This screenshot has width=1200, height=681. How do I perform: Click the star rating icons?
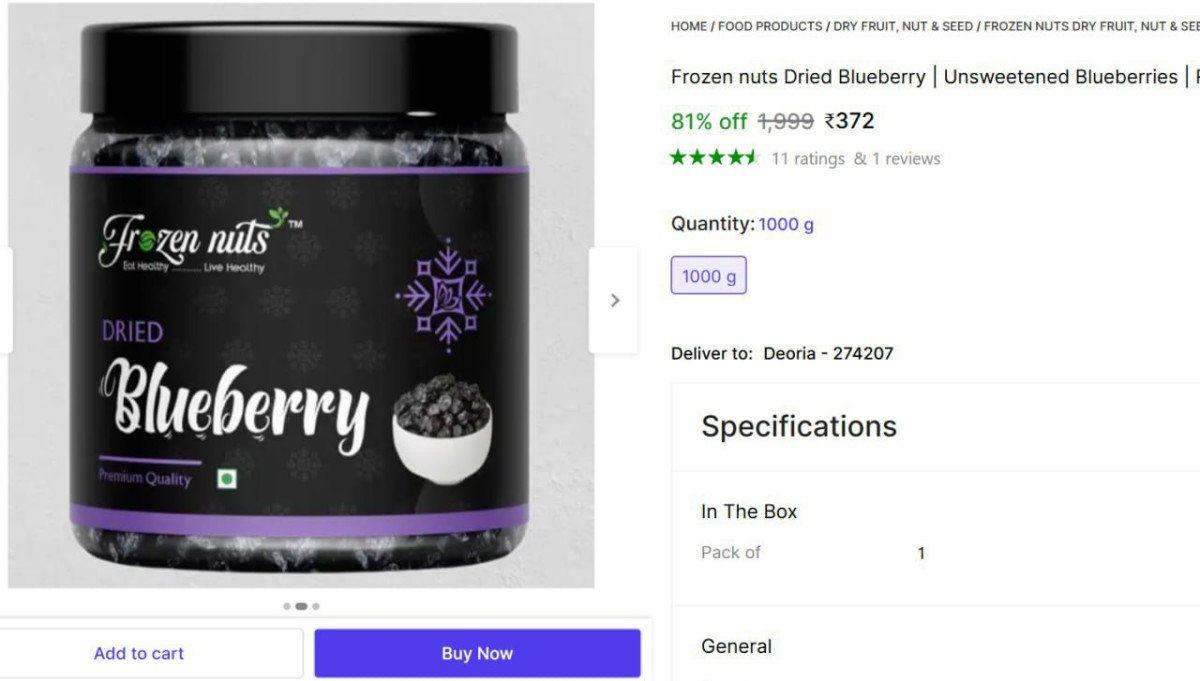point(715,158)
